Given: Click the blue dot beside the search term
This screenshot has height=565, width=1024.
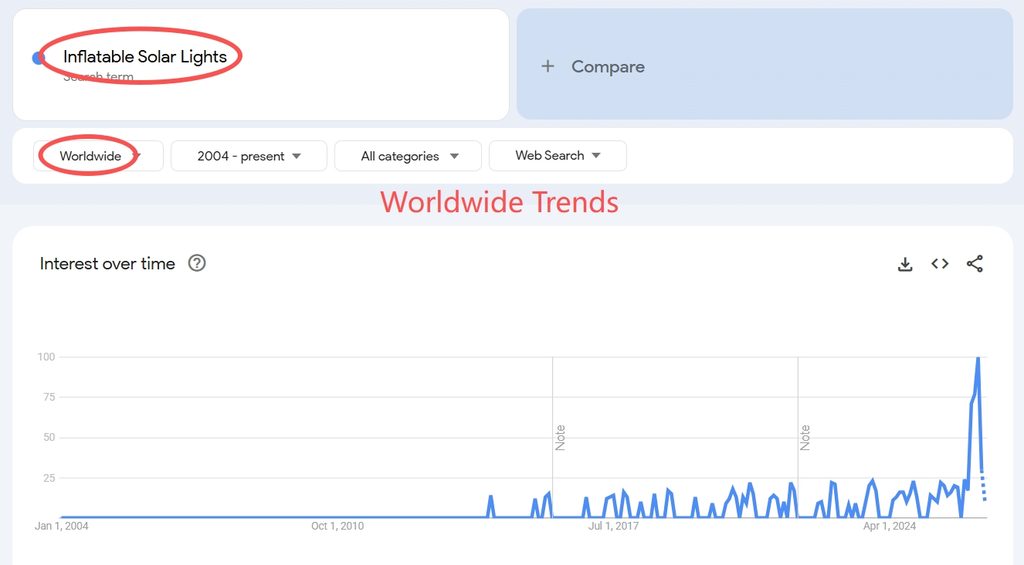Looking at the screenshot, I should [x=37, y=58].
